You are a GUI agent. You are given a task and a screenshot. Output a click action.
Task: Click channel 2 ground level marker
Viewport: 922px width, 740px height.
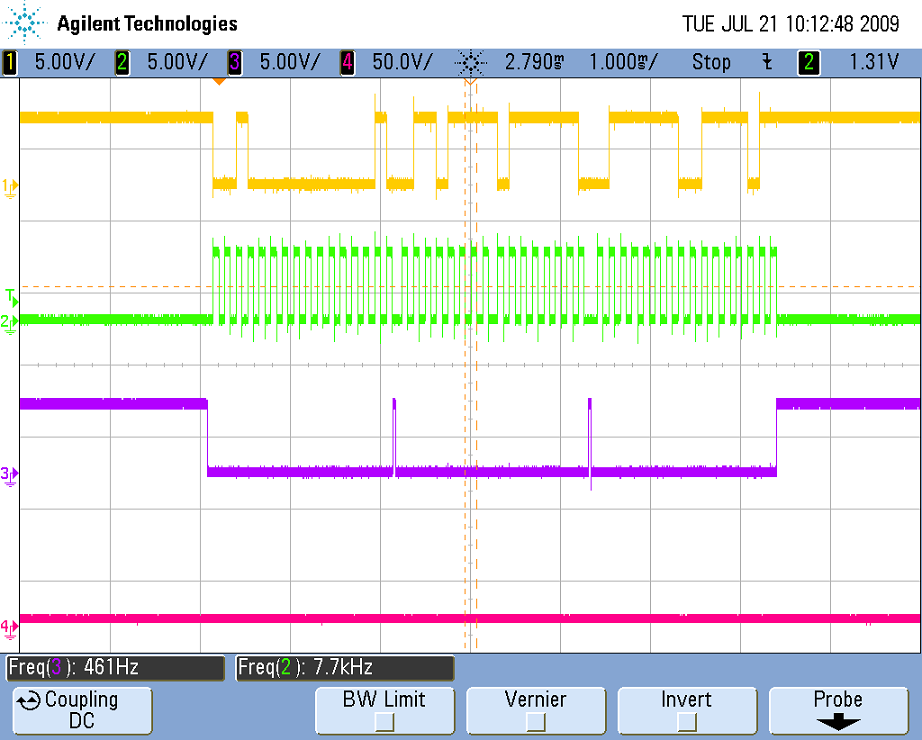(9, 322)
